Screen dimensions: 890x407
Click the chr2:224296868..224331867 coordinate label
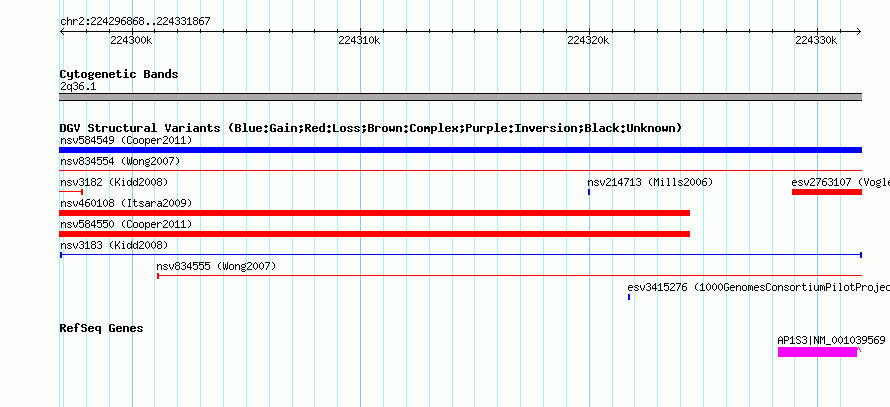point(135,22)
